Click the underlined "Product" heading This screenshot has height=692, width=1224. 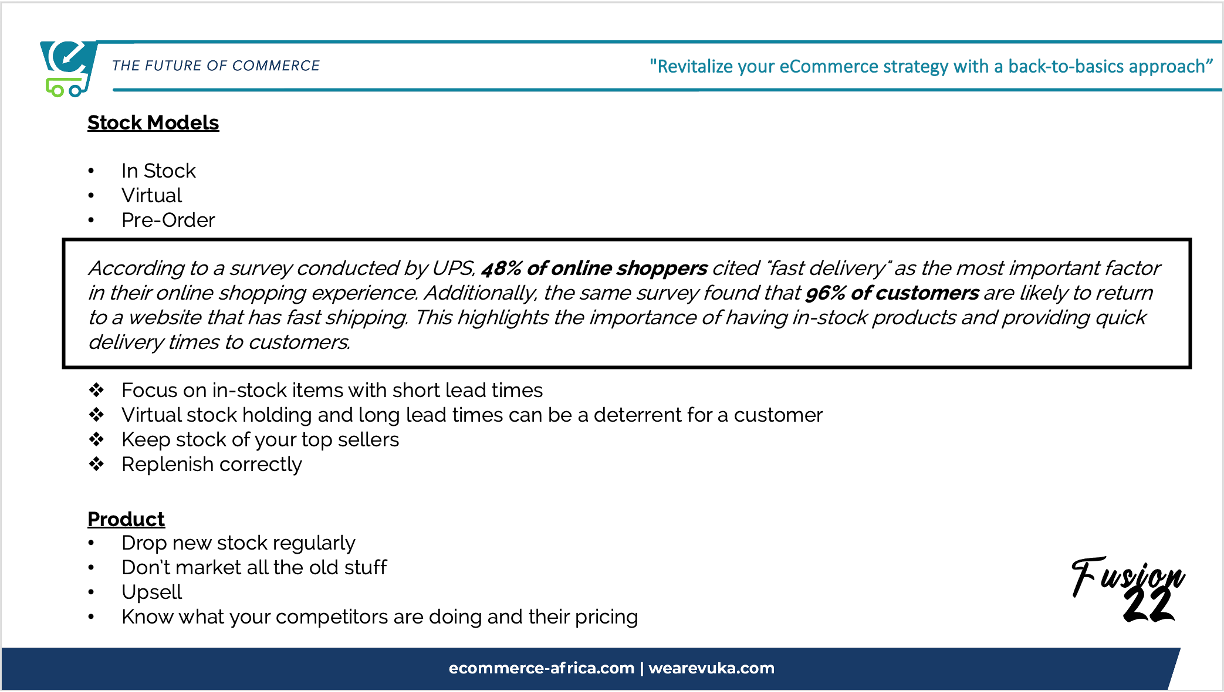[126, 519]
